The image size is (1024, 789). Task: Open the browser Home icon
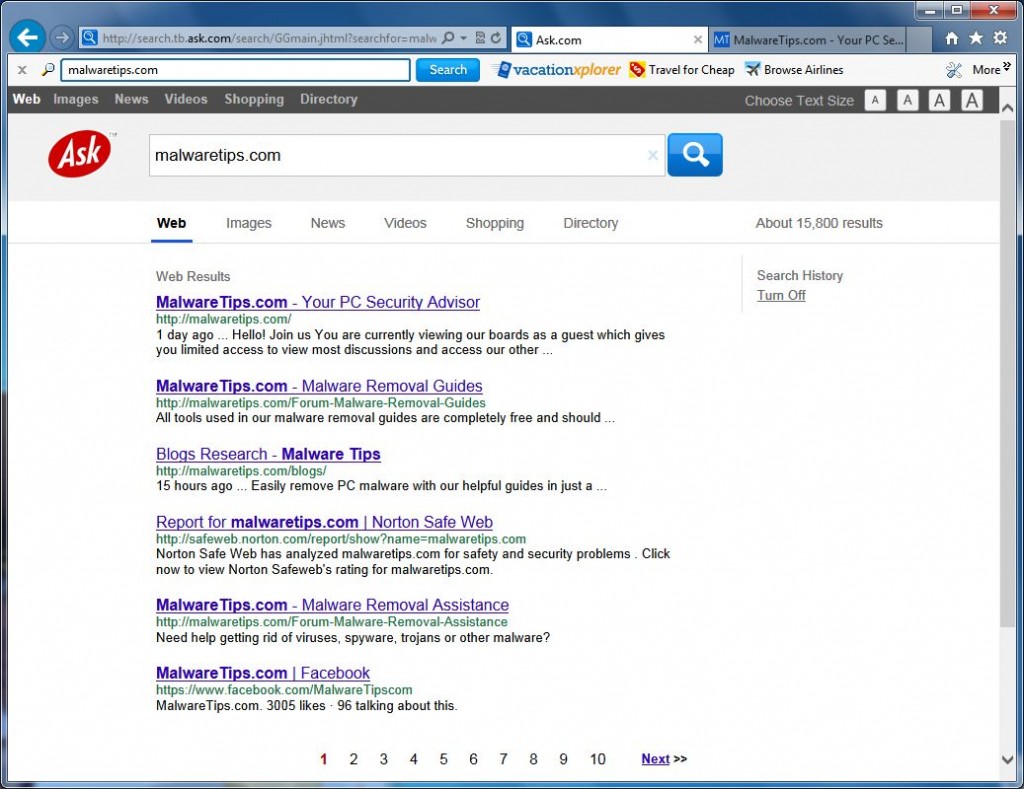tap(952, 38)
